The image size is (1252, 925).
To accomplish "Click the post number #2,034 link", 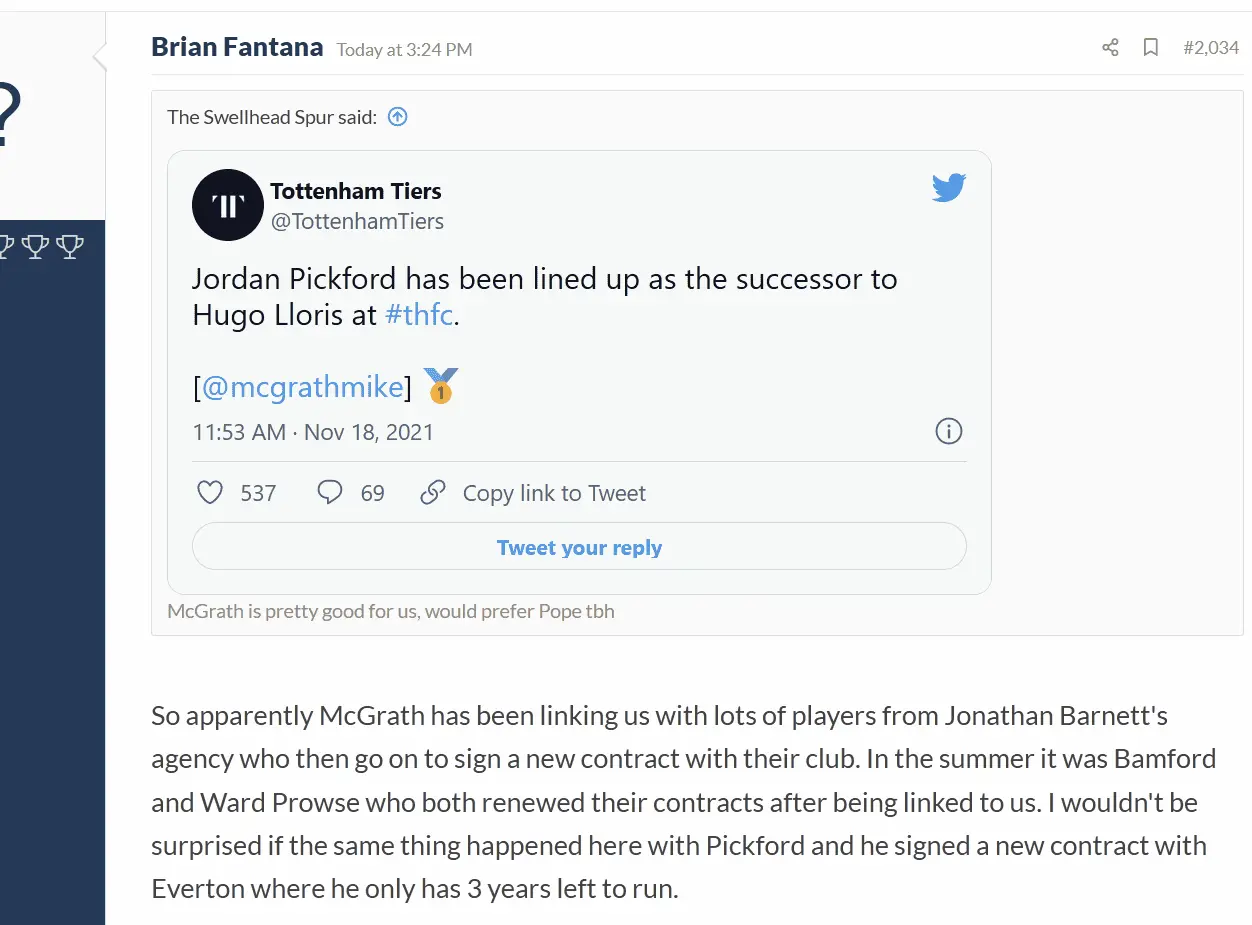I will click(x=1211, y=47).
